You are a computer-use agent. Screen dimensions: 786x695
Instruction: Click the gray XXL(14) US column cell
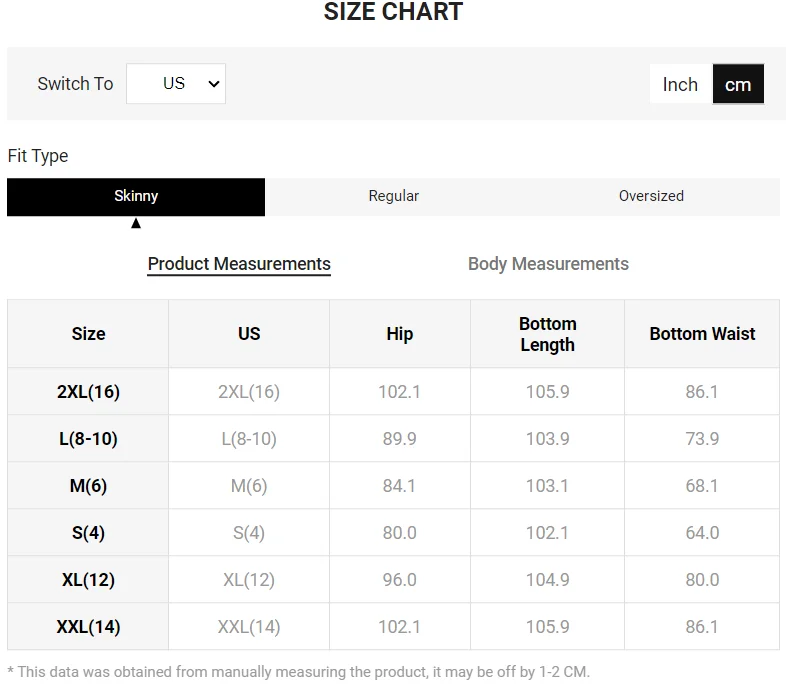click(249, 627)
